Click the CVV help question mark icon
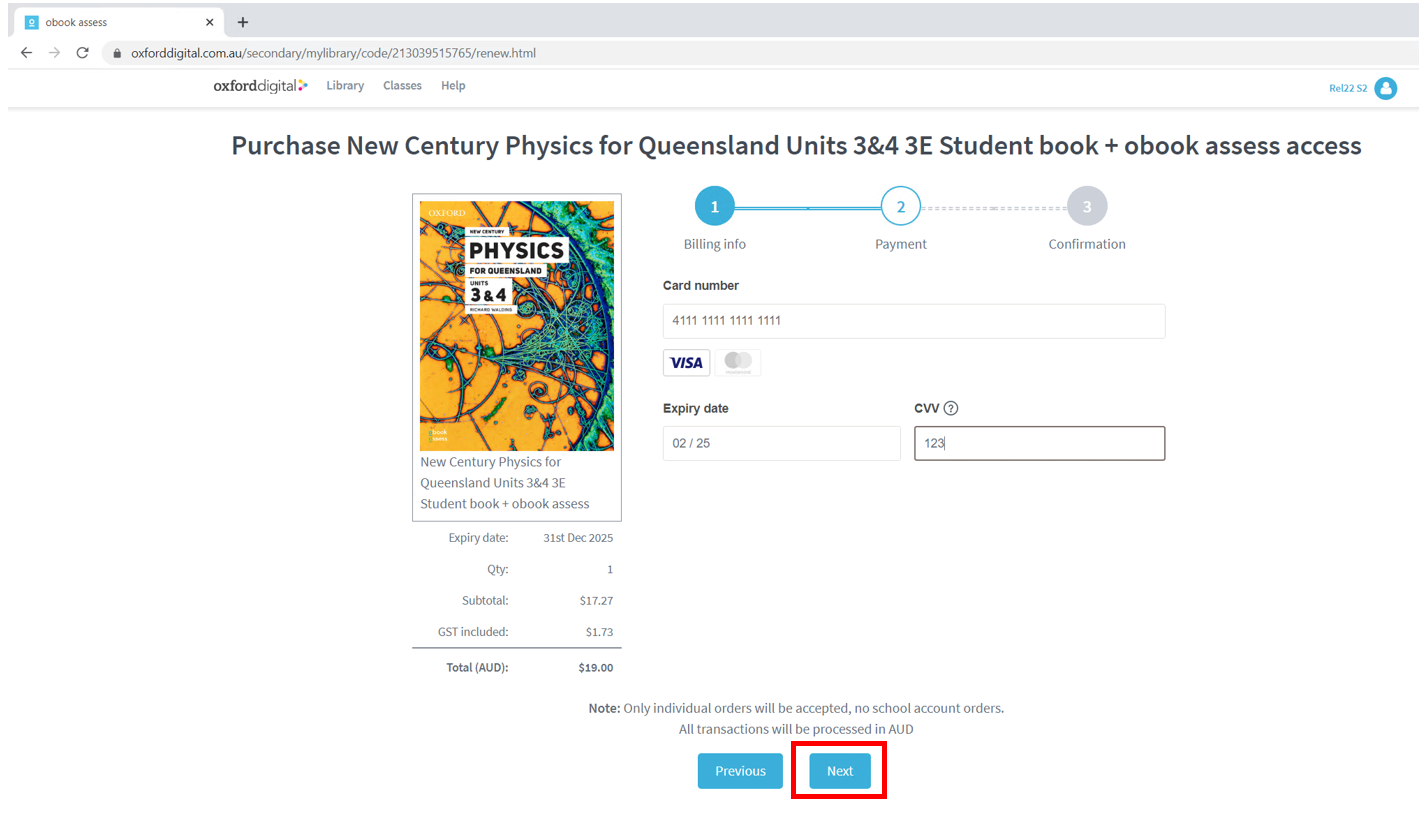Screen dimensions: 1419x819 tap(951, 408)
